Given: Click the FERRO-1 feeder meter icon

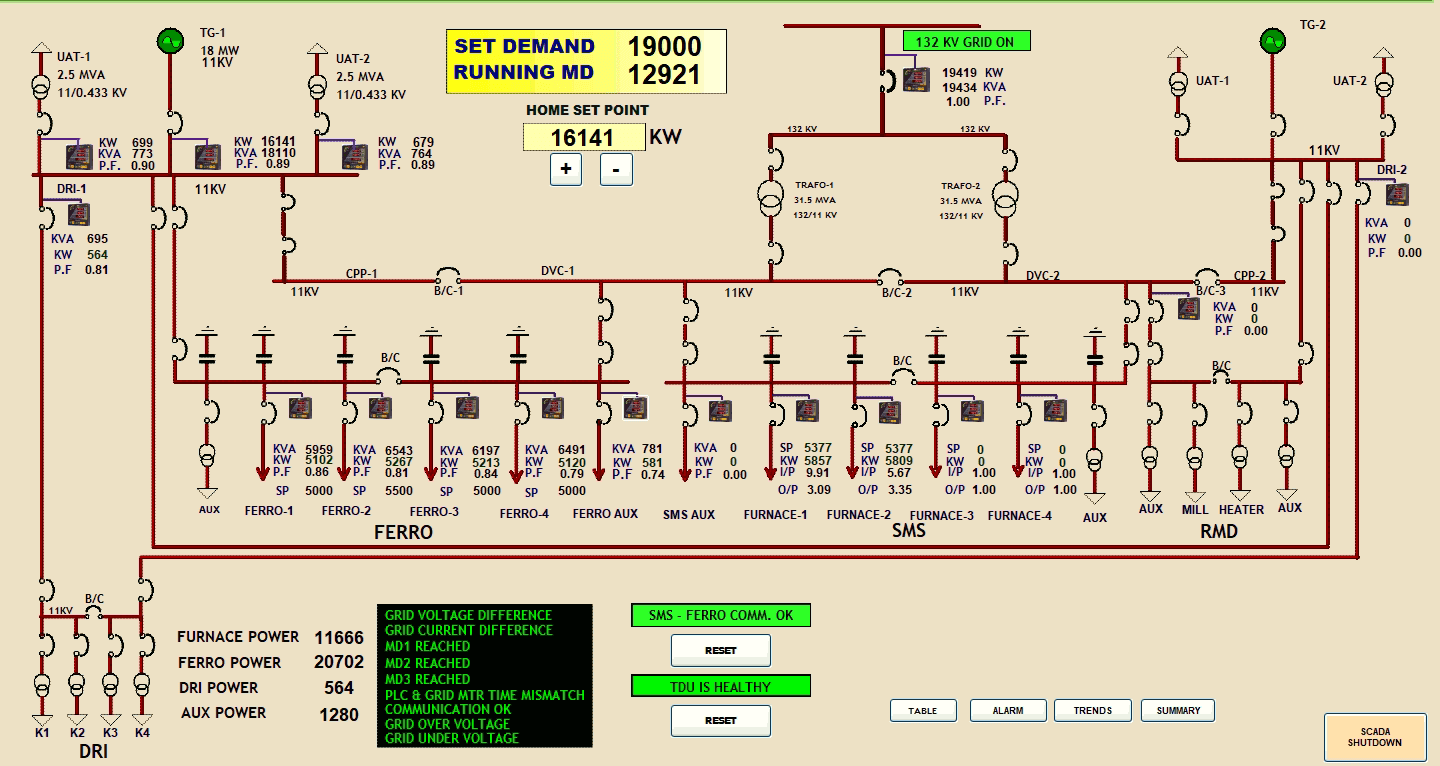Looking at the screenshot, I should pos(302,408).
